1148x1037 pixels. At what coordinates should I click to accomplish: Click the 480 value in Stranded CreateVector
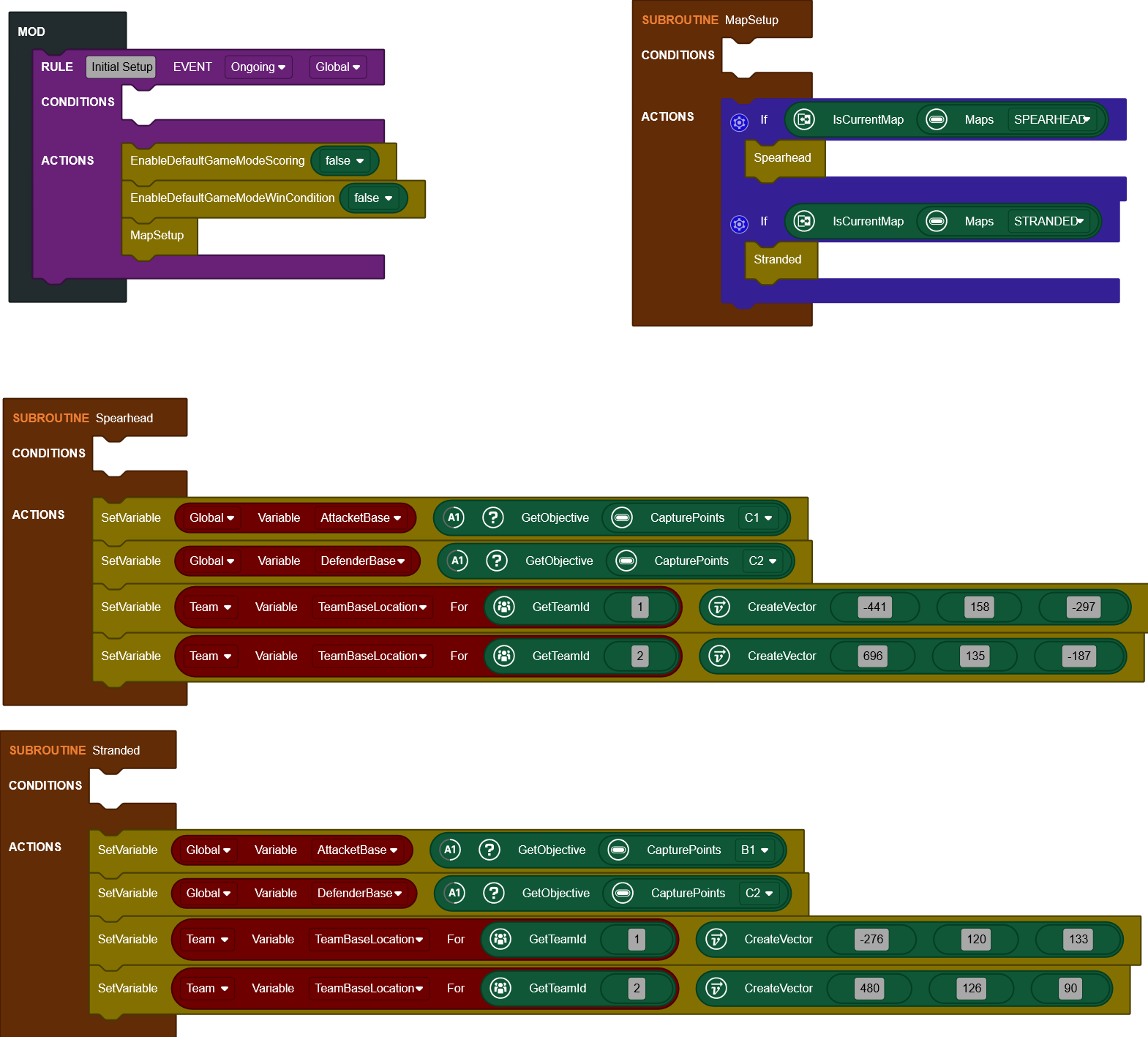click(869, 988)
